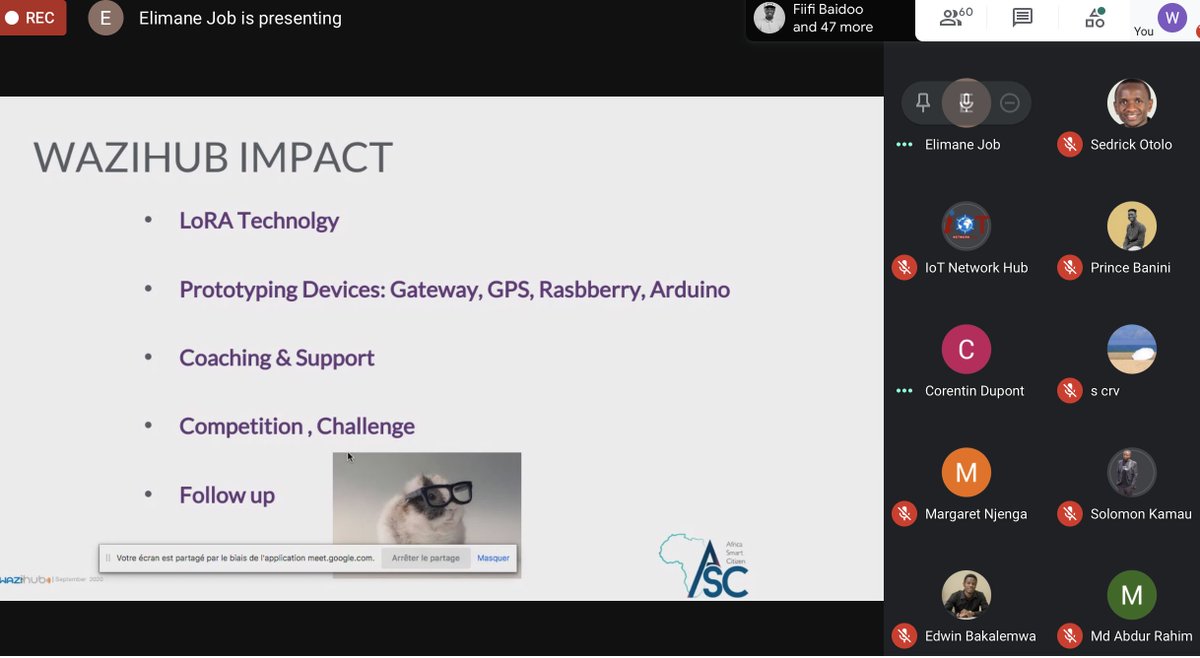Click the 'Follow up' bullet
The height and width of the screenshot is (658, 1200).
tap(227, 495)
